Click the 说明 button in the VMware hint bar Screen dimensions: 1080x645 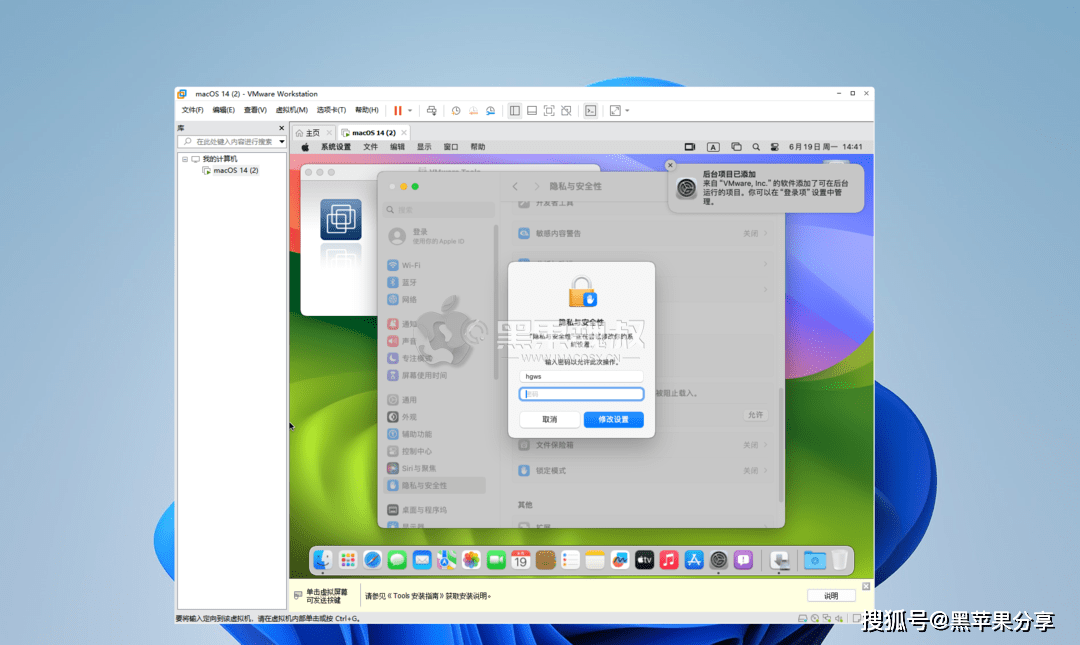click(831, 595)
